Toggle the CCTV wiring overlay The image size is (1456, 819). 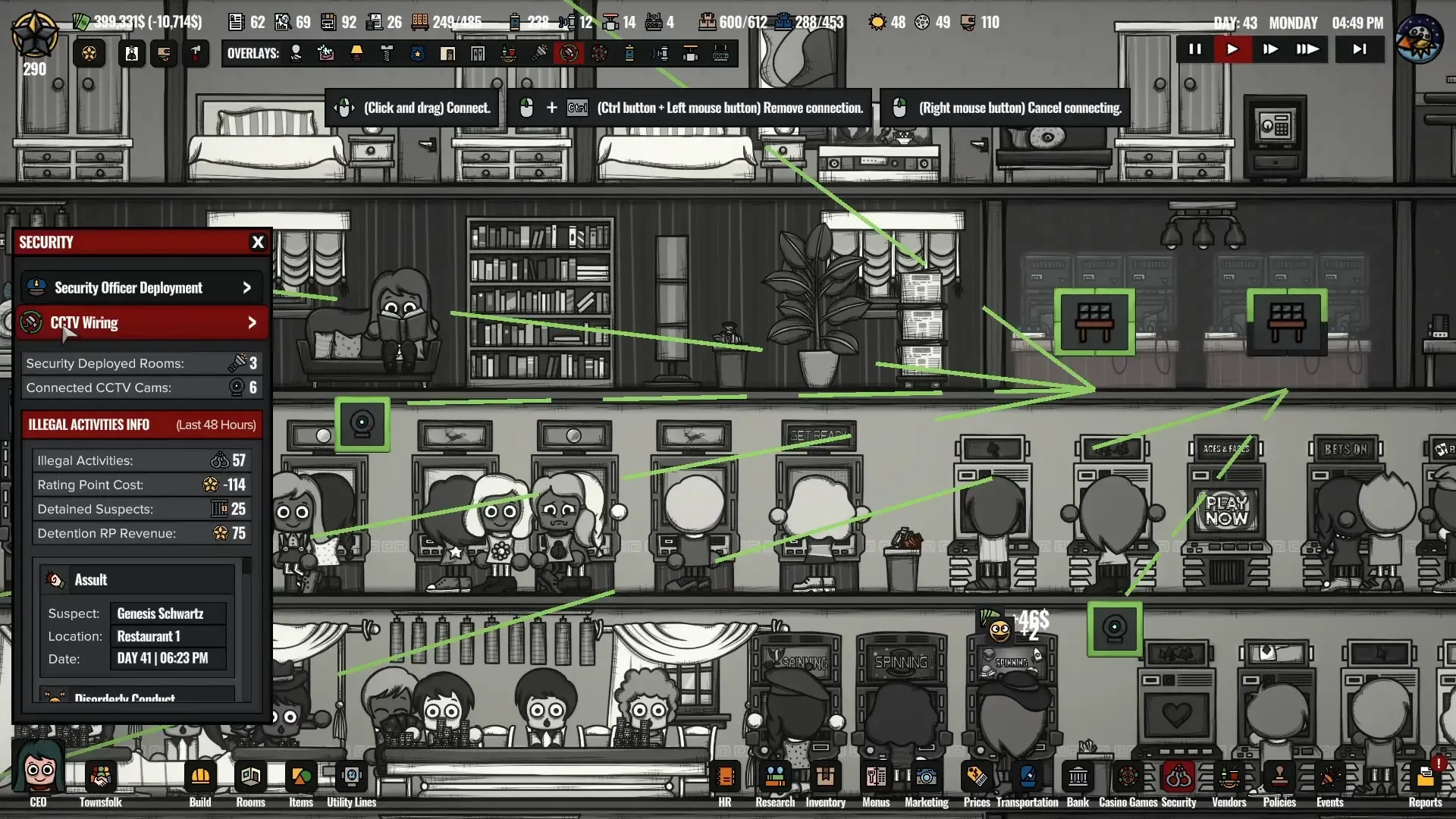pos(569,53)
